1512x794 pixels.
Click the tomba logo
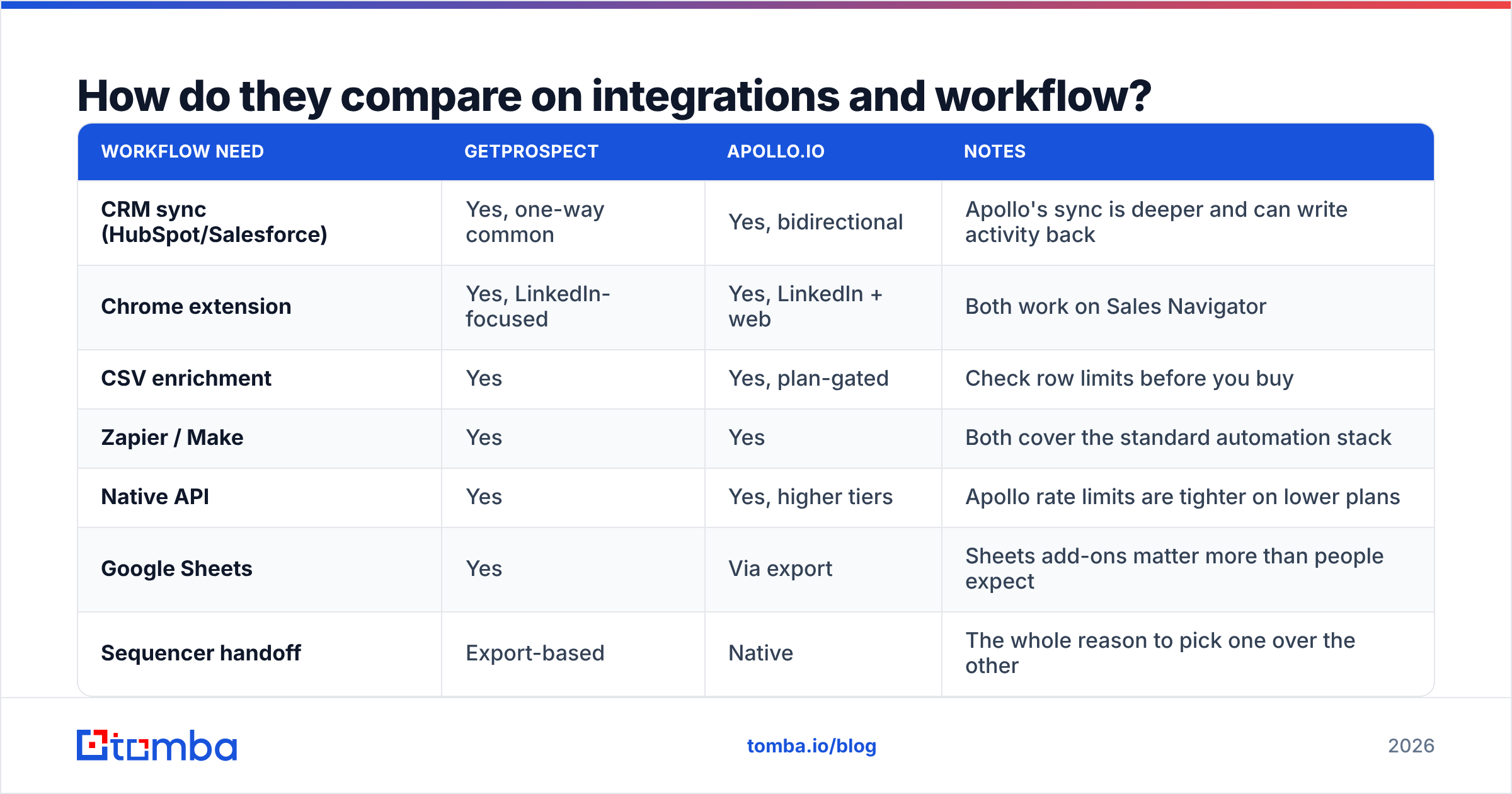157,745
